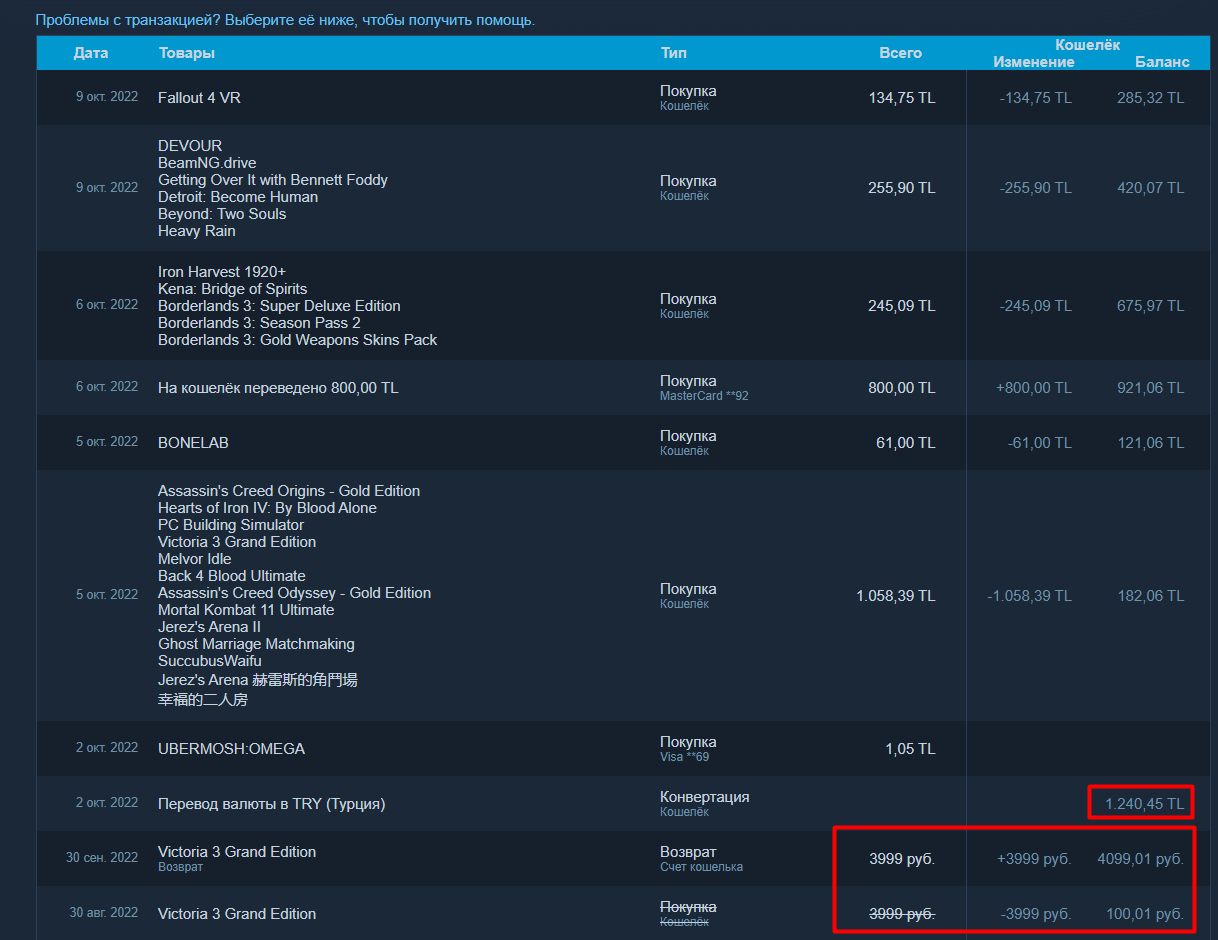Click the 100,01 руб. balance value
The height and width of the screenshot is (940, 1218).
coord(1144,914)
